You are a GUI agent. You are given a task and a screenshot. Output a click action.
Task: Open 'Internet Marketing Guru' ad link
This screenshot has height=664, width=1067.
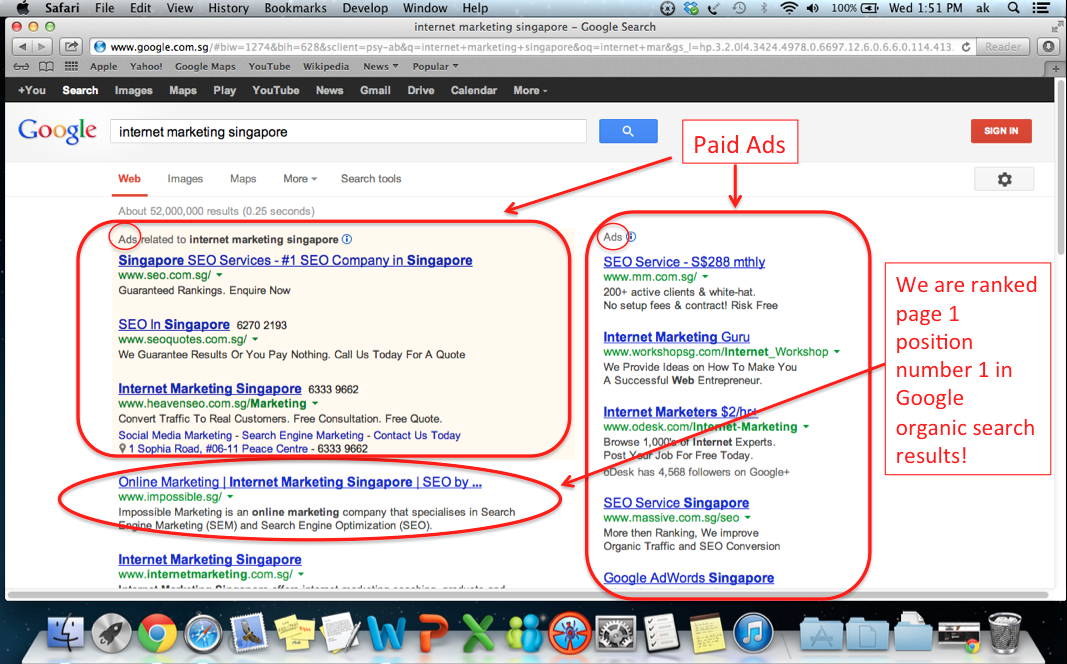pos(676,337)
